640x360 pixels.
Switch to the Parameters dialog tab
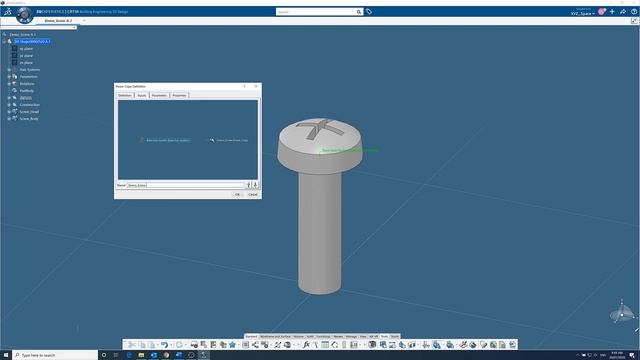(159, 95)
